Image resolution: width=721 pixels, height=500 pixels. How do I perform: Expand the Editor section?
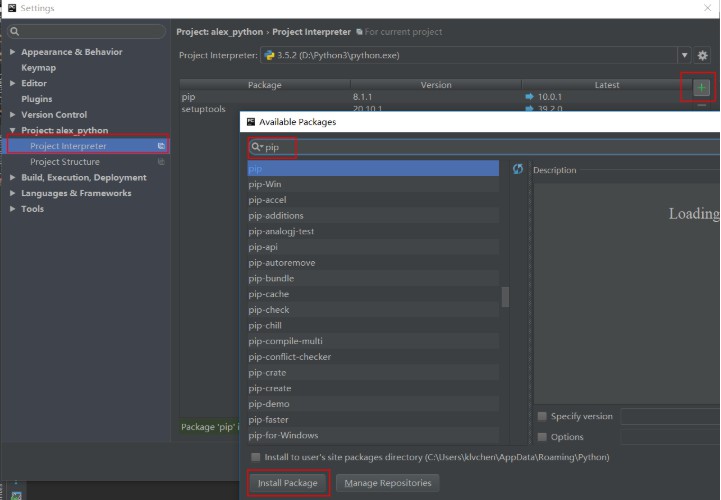[12, 83]
